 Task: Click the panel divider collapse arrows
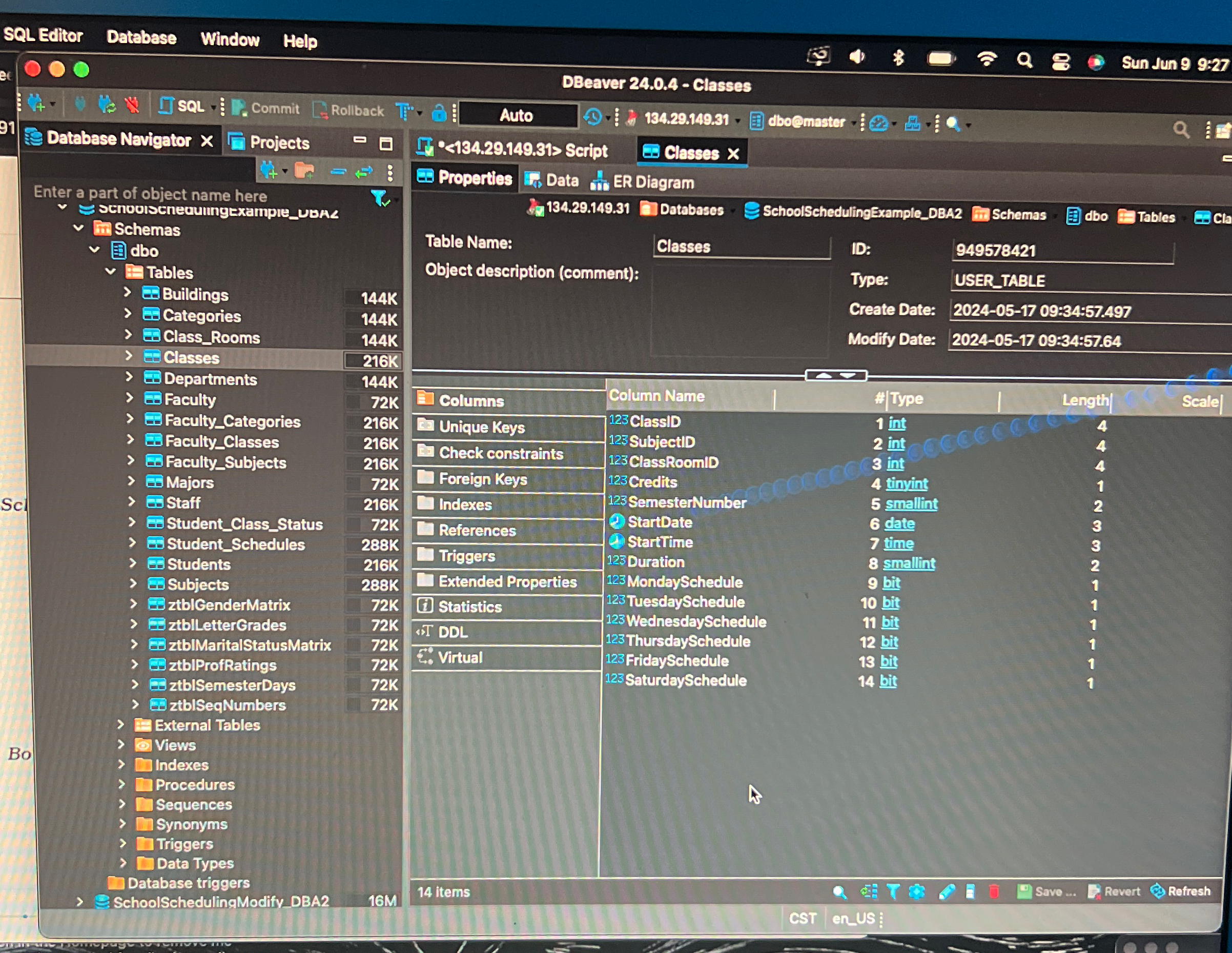835,375
